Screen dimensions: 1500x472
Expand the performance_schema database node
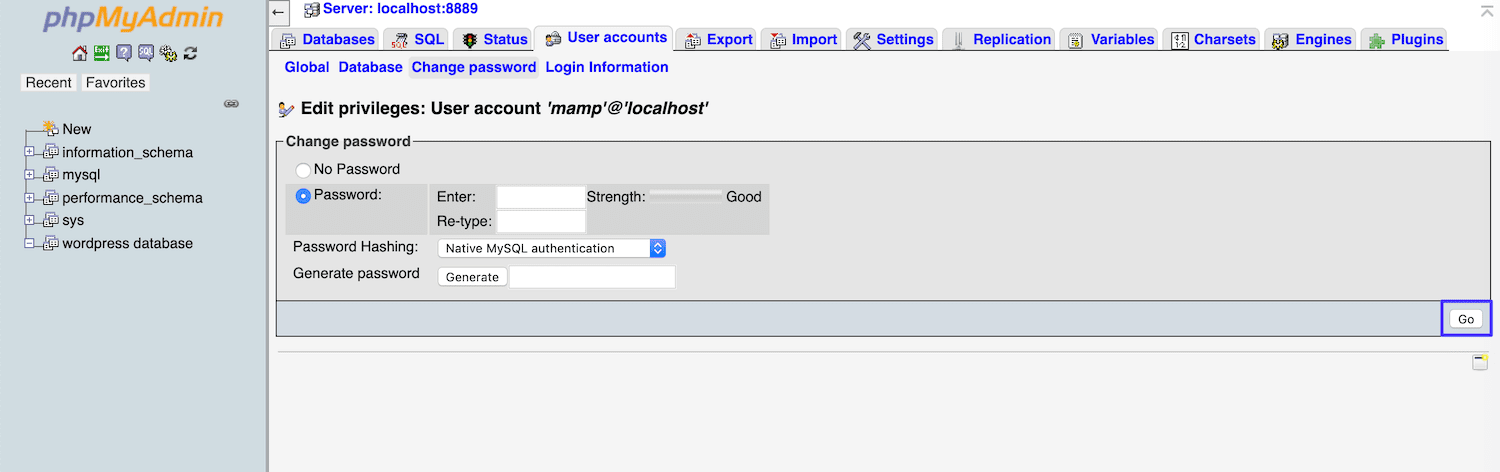pyautogui.click(x=30, y=198)
